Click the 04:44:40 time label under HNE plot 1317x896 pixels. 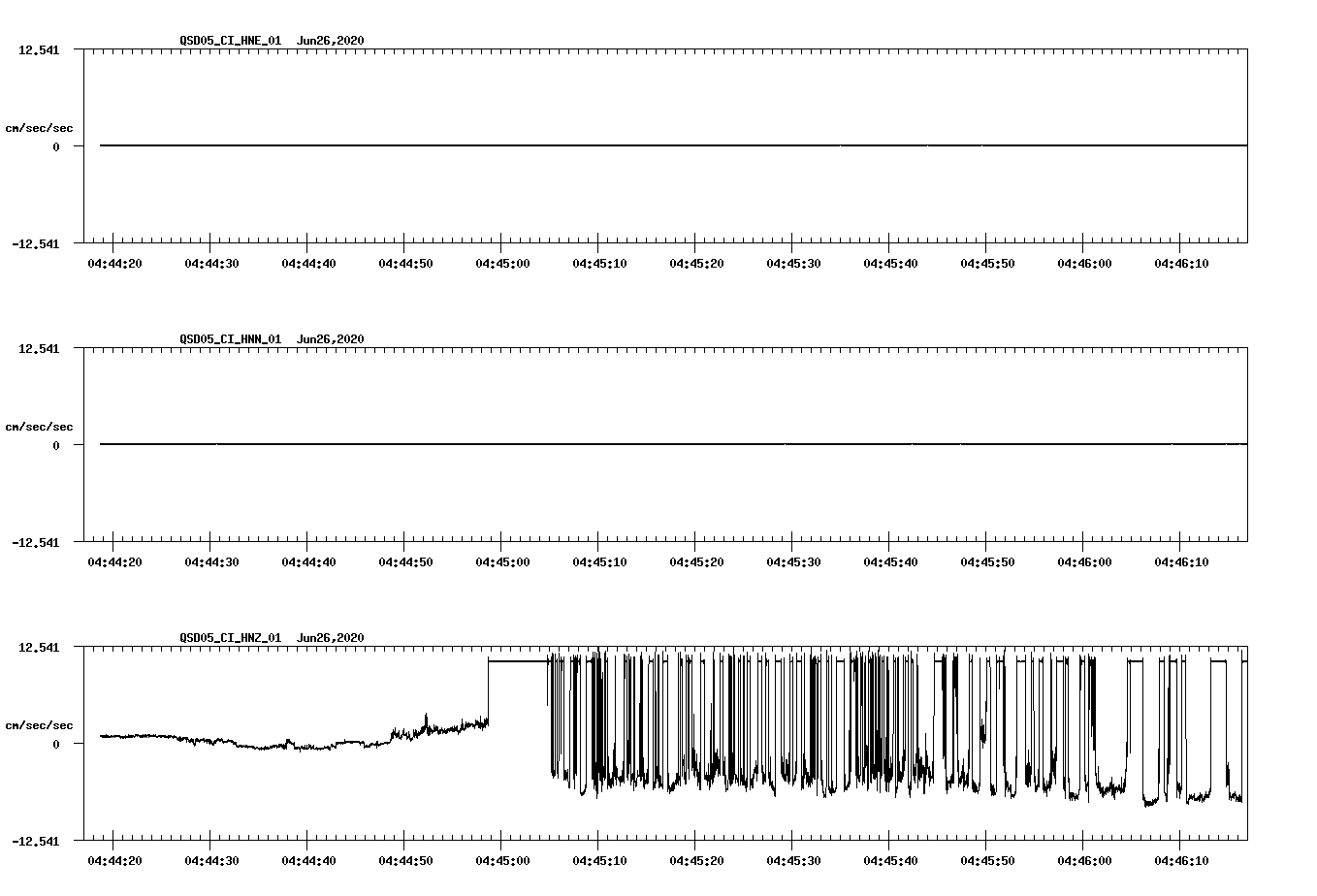pyautogui.click(x=308, y=264)
